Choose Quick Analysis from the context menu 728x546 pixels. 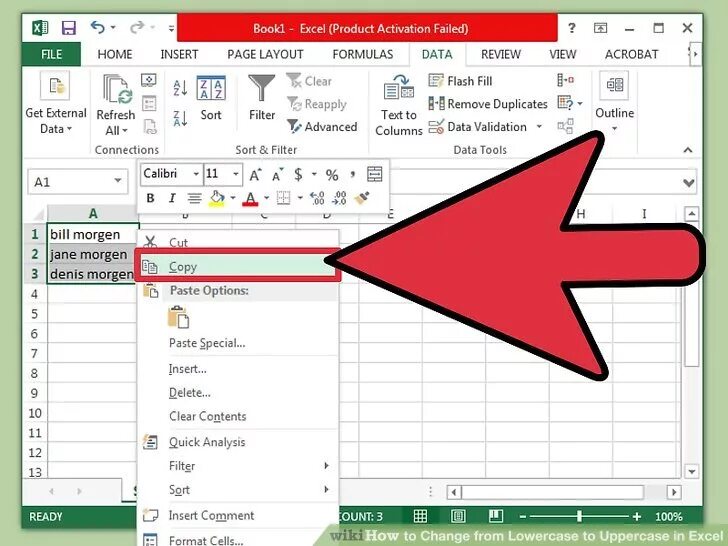point(207,442)
